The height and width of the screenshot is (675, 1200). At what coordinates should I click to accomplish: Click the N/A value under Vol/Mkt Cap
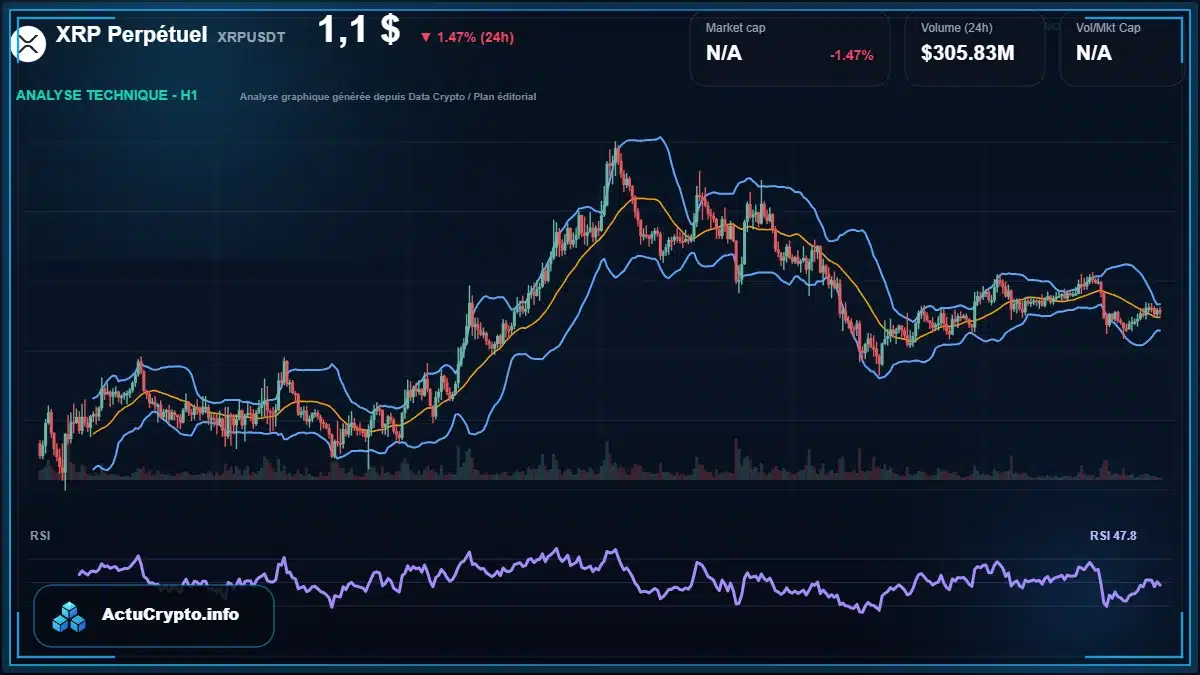tap(1094, 54)
